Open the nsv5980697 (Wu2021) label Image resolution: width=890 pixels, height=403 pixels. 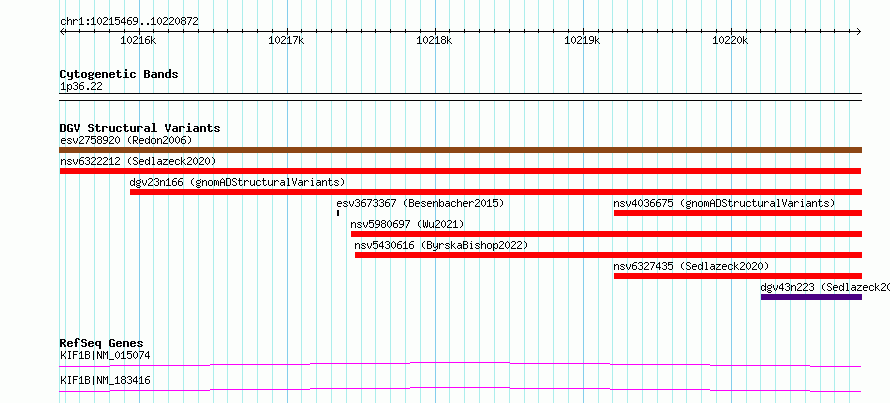(x=408, y=224)
